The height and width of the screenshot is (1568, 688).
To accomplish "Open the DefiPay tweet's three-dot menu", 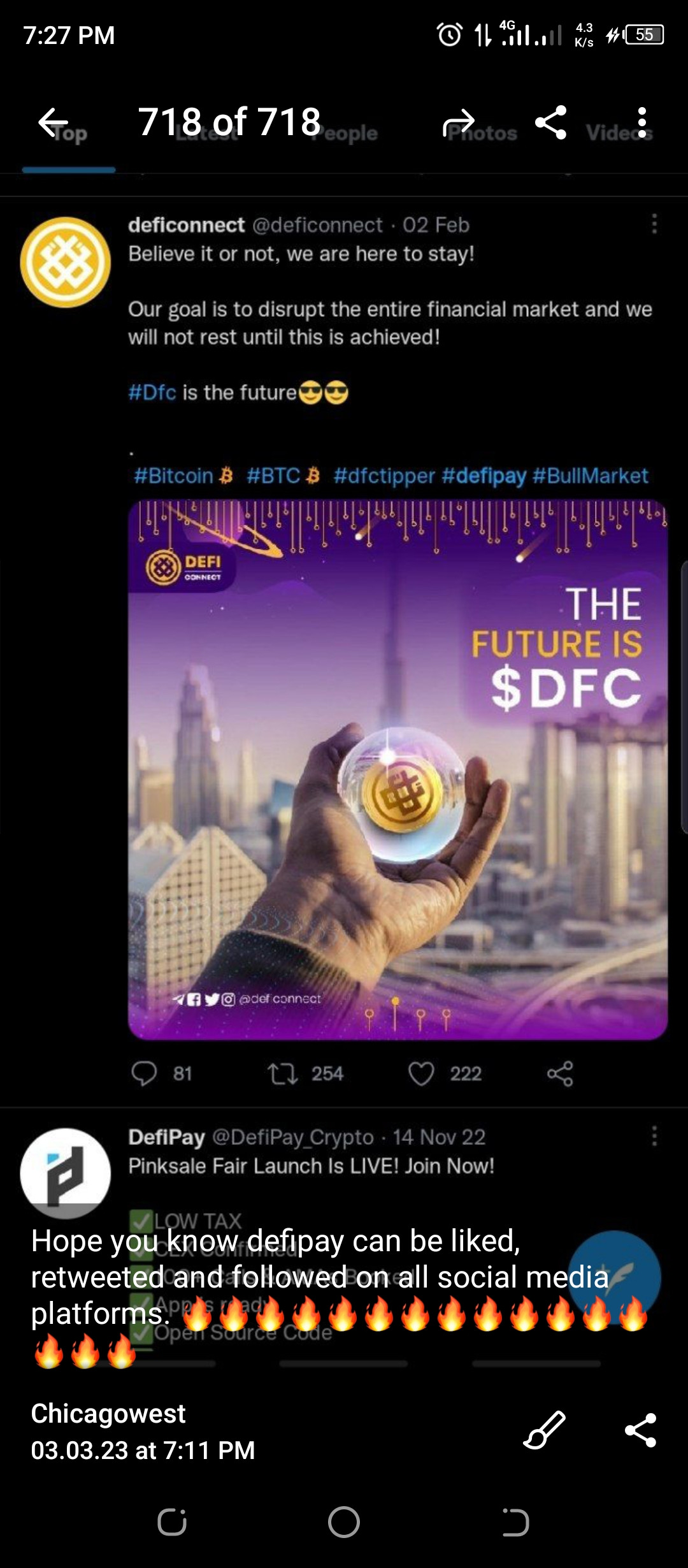I will click(x=654, y=1136).
